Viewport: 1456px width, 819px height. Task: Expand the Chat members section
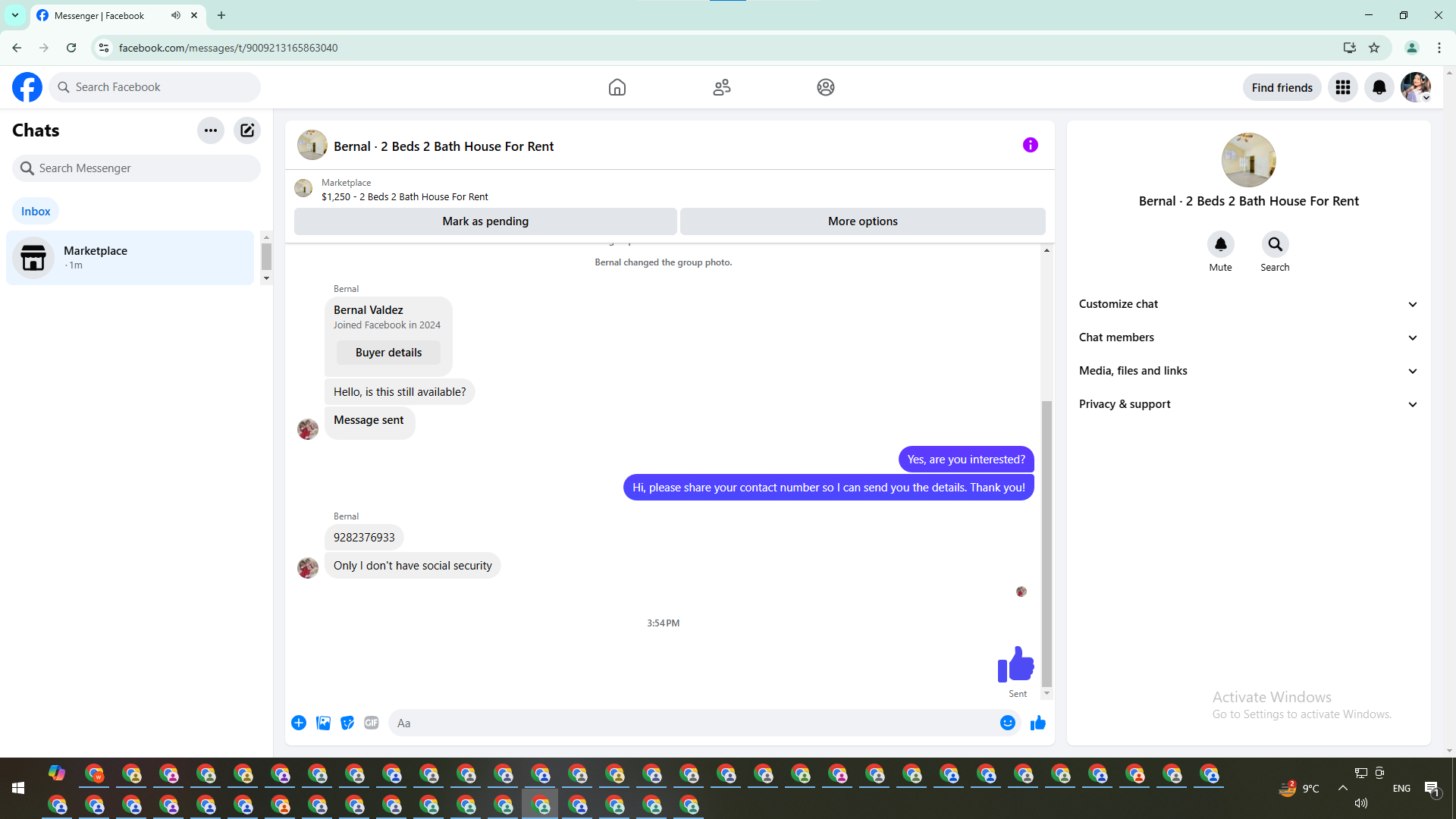1248,337
